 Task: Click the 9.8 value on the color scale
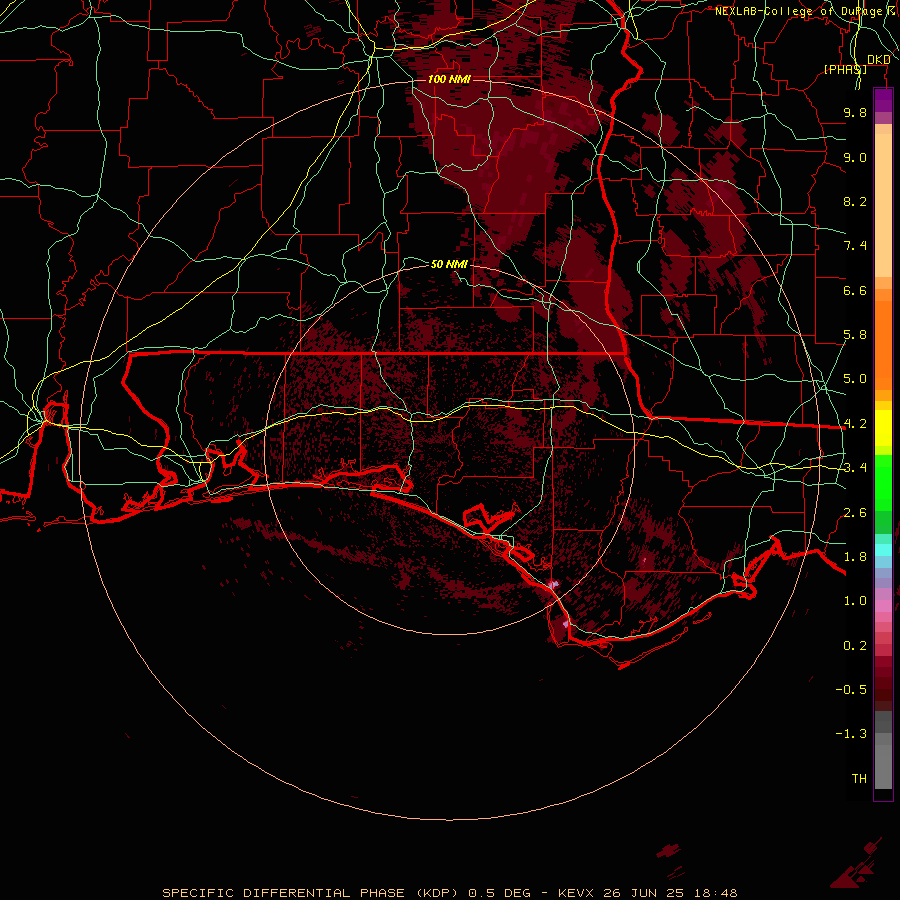pos(855,112)
